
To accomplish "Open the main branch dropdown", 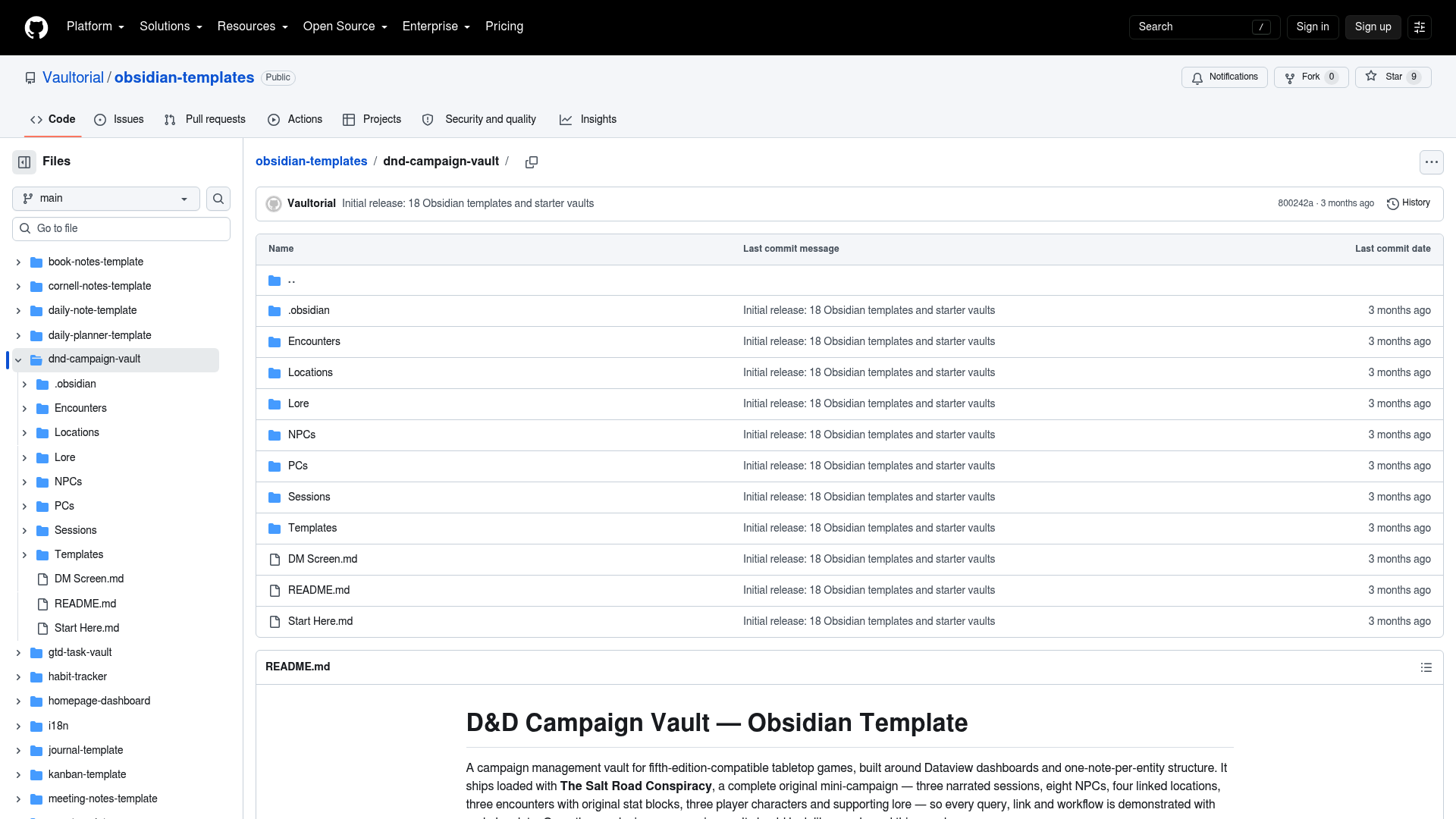I will (106, 199).
